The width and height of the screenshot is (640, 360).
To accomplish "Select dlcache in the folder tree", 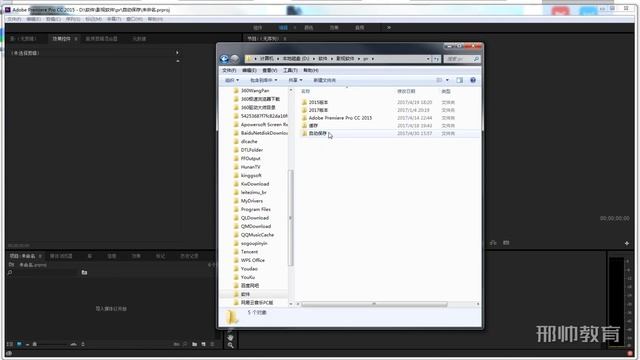I will [249, 141].
